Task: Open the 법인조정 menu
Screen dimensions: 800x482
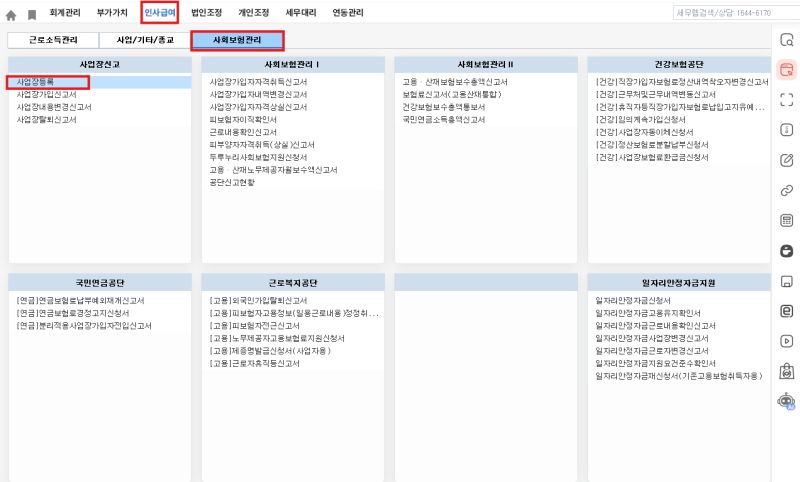Action: pos(206,13)
